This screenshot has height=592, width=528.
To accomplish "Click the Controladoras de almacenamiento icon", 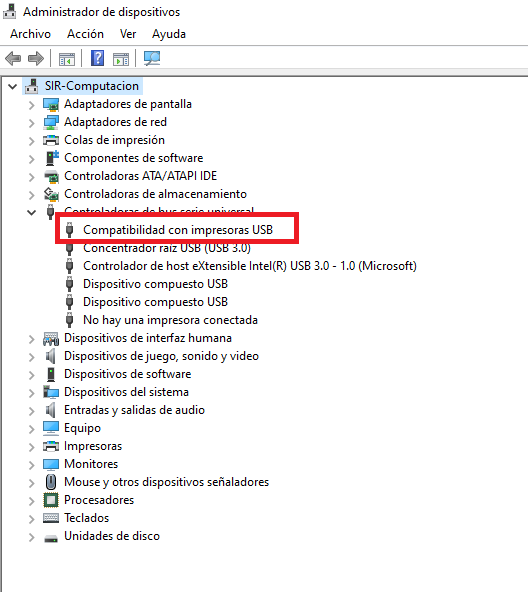I will pos(51,194).
